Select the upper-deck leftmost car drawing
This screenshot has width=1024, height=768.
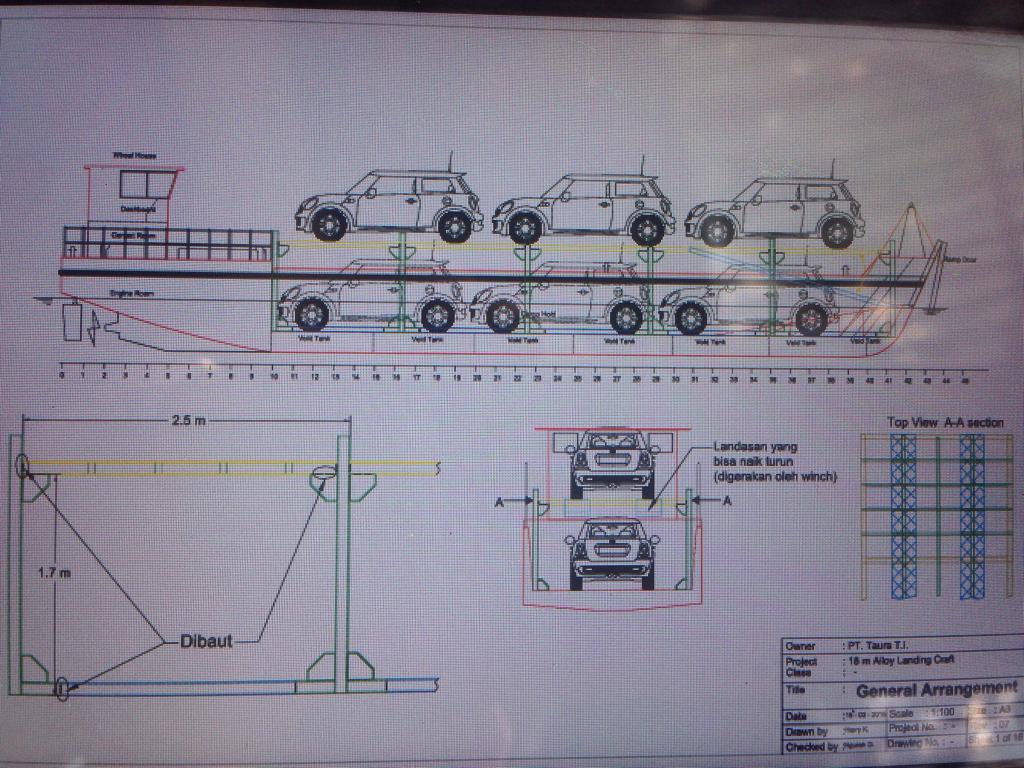[x=390, y=206]
